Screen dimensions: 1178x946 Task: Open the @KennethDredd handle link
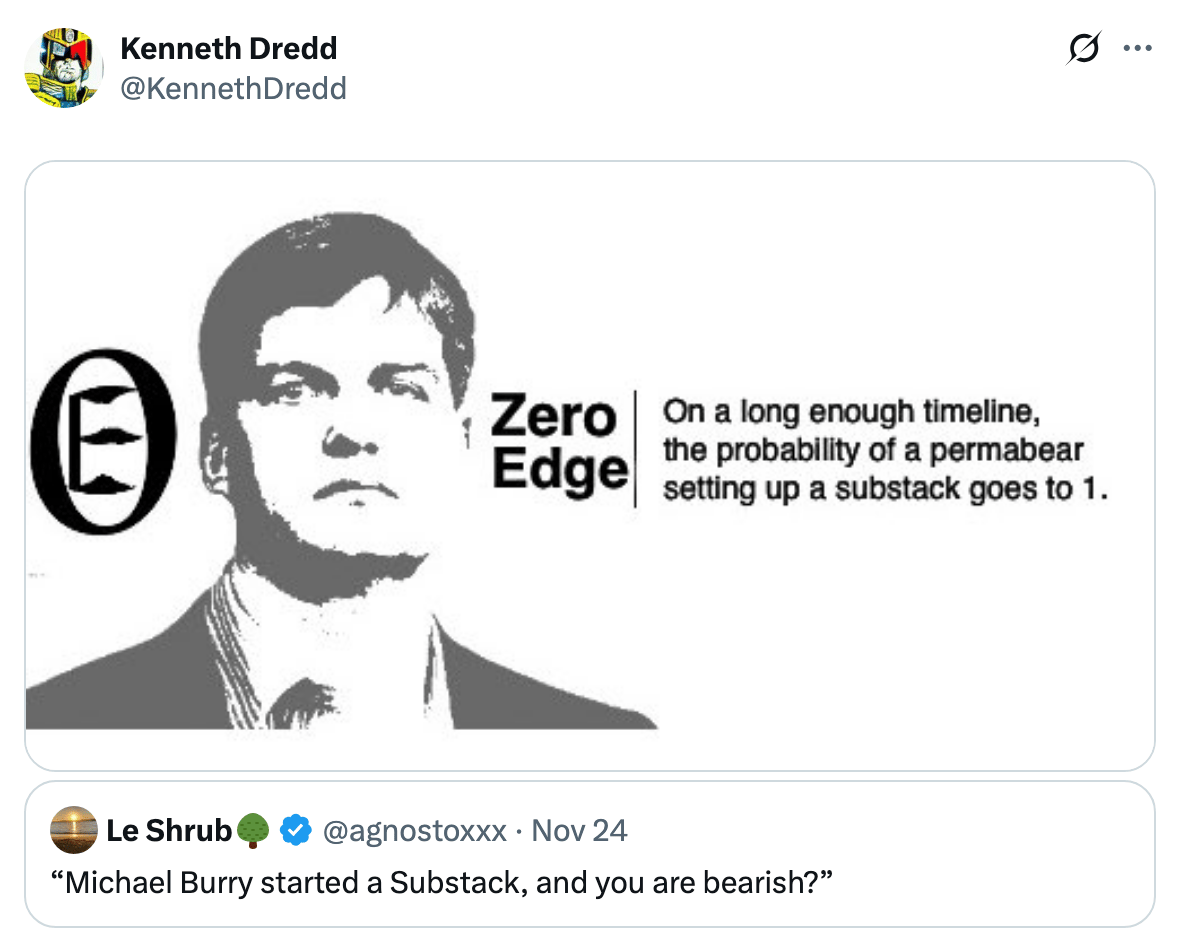233,89
